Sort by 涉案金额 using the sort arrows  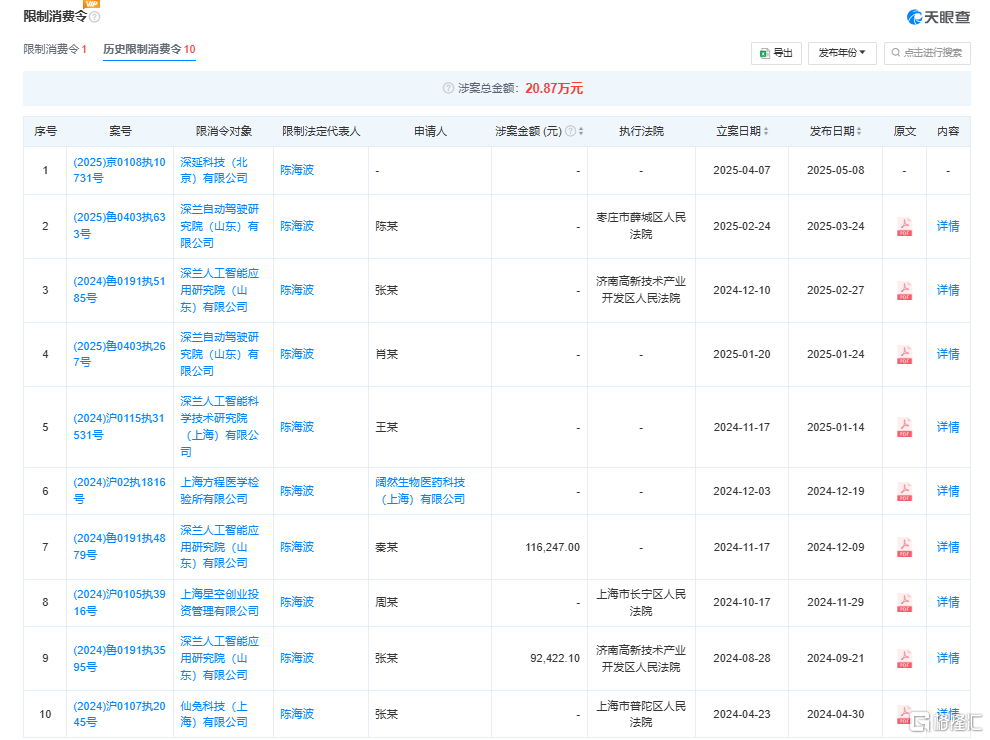[581, 131]
